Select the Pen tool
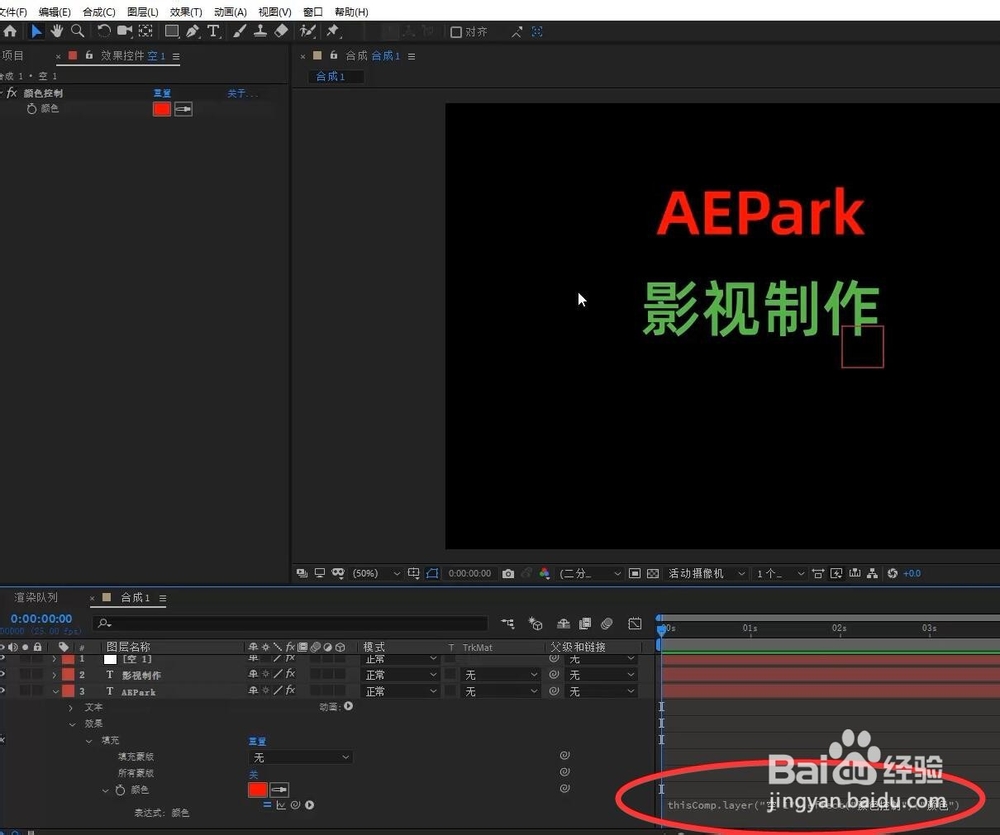Image resolution: width=1000 pixels, height=835 pixels. 193,31
